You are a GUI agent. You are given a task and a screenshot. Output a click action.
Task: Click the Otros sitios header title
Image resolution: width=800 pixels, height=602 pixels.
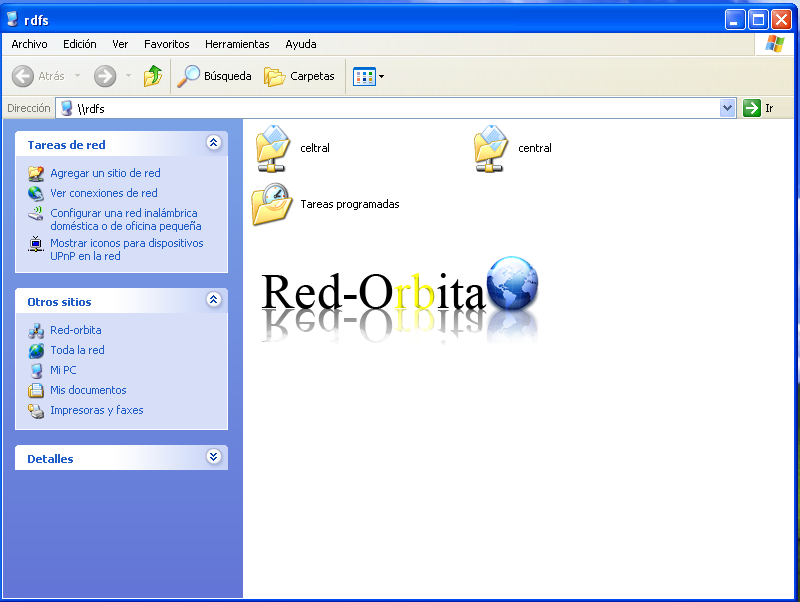tap(59, 302)
